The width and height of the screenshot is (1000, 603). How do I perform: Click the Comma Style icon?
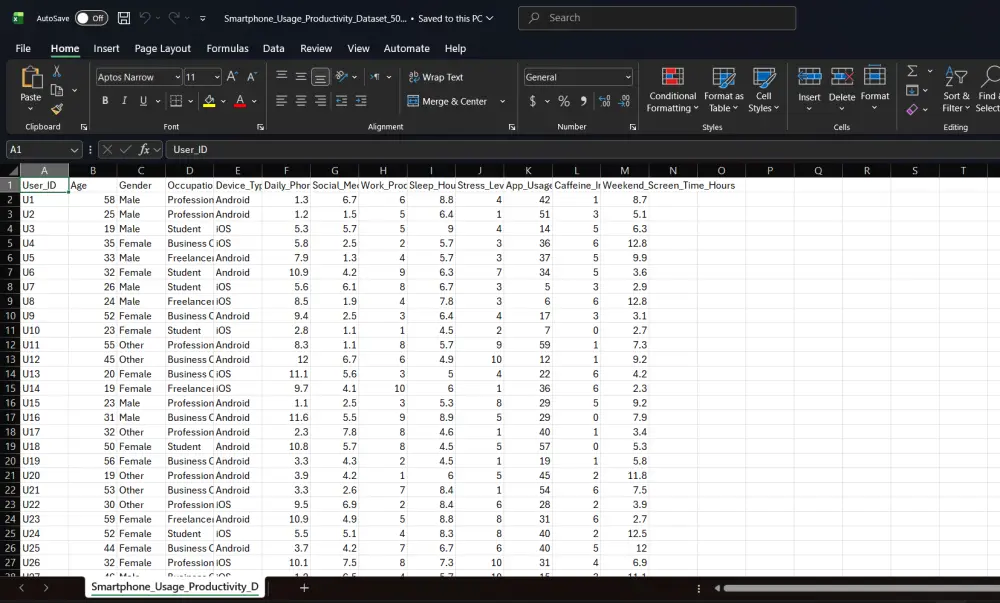(584, 101)
